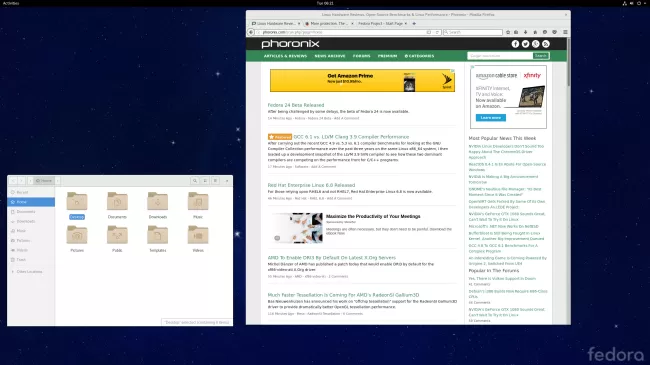Open the Firefox hamburger menu
The width and height of the screenshot is (650, 365).
coord(565,32)
